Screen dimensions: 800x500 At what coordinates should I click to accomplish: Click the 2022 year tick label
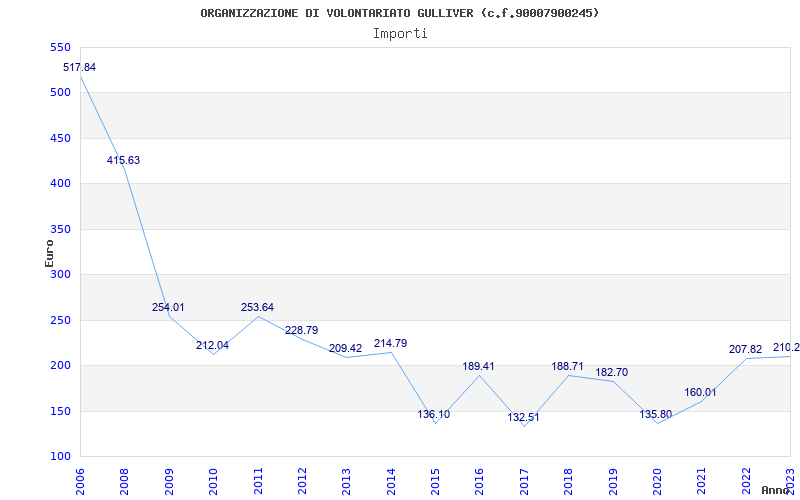coord(746,482)
